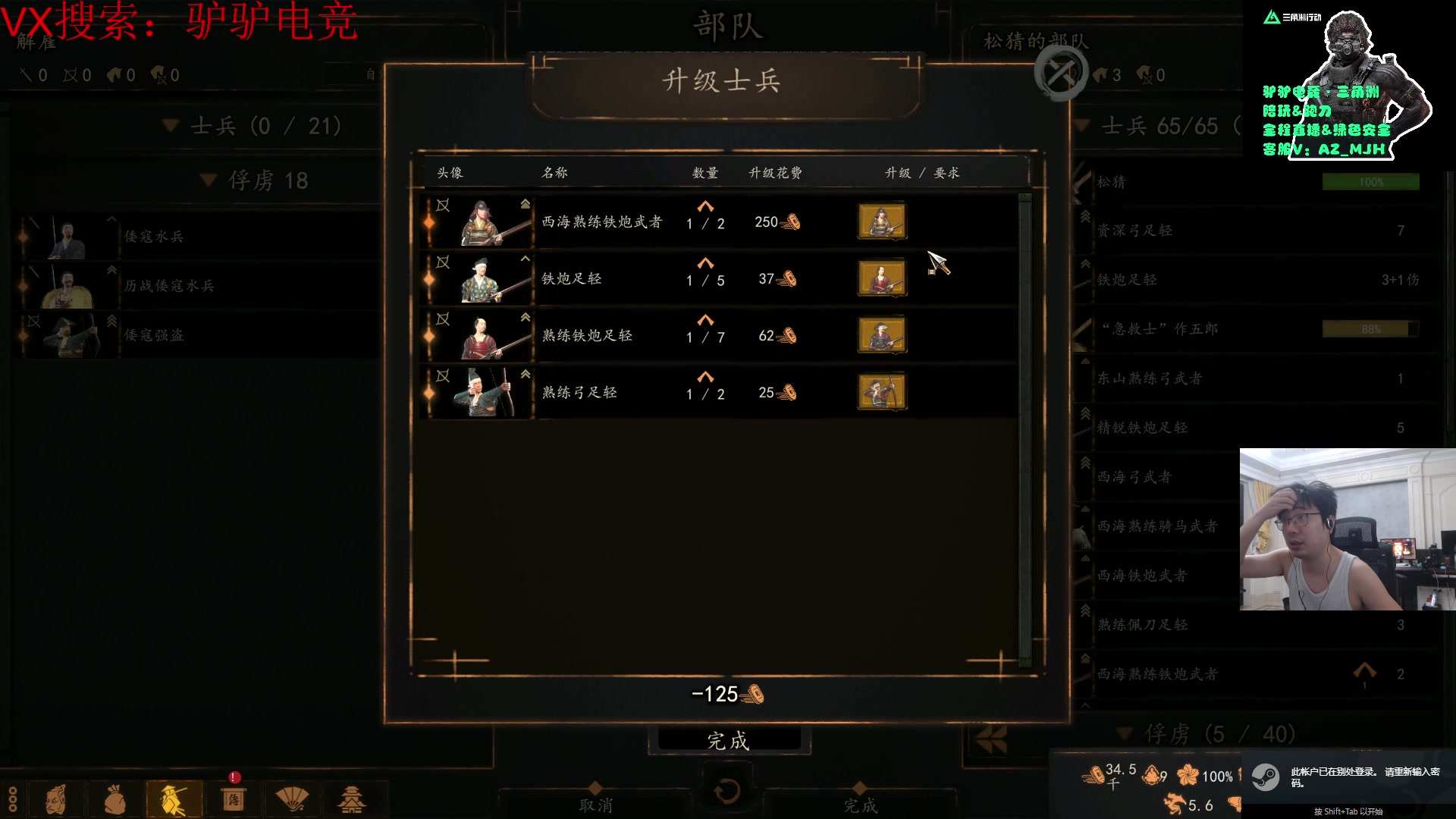Pick upgrade icon for 熟练铁炮足轻
This screenshot has width=1456, height=819.
pos(881,335)
